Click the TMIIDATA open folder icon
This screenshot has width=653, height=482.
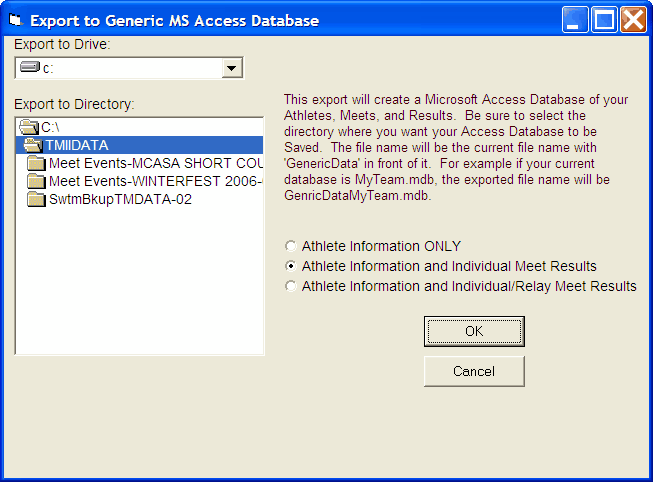point(33,145)
